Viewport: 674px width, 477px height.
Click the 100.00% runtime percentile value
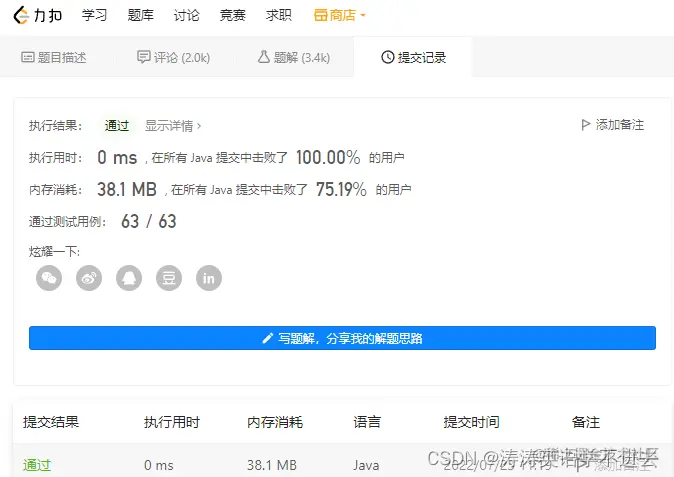[328, 157]
